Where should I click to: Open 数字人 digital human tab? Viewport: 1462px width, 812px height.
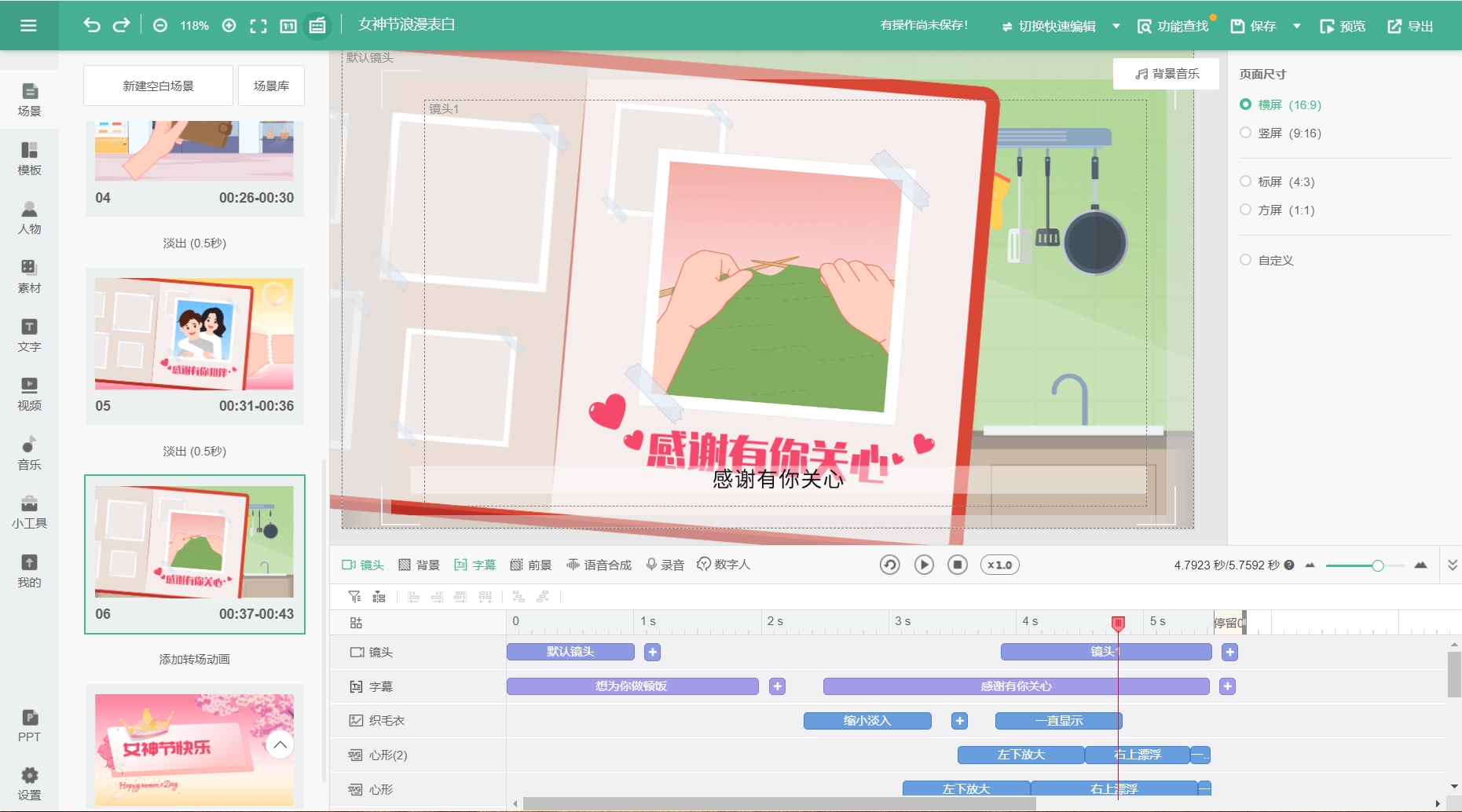[x=724, y=565]
